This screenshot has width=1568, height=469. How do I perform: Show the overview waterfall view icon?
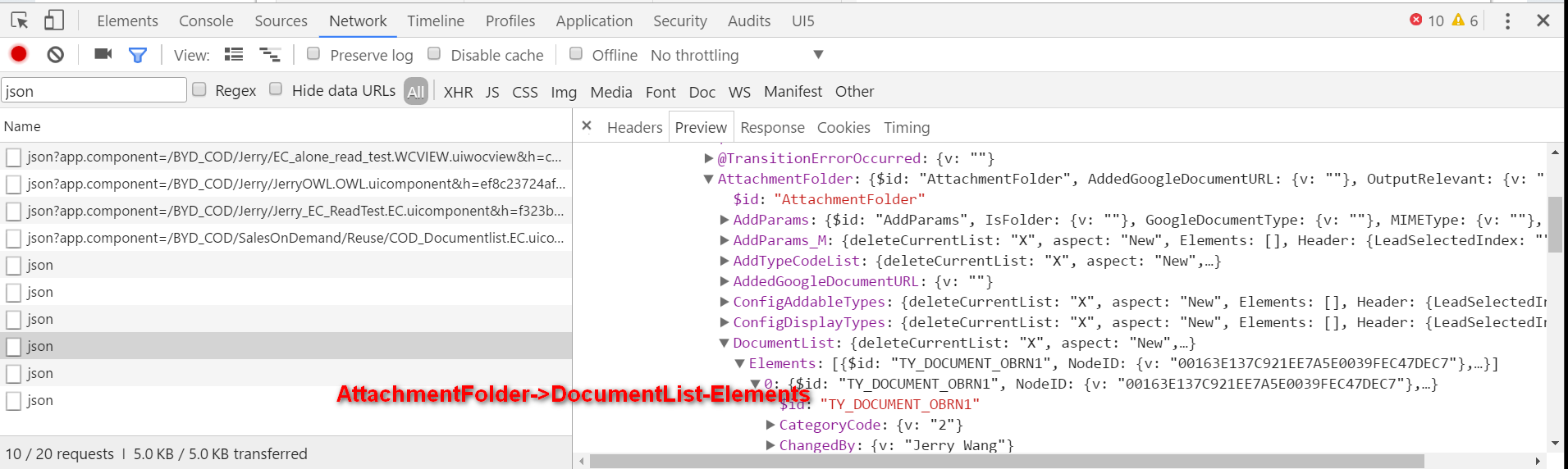[x=270, y=55]
